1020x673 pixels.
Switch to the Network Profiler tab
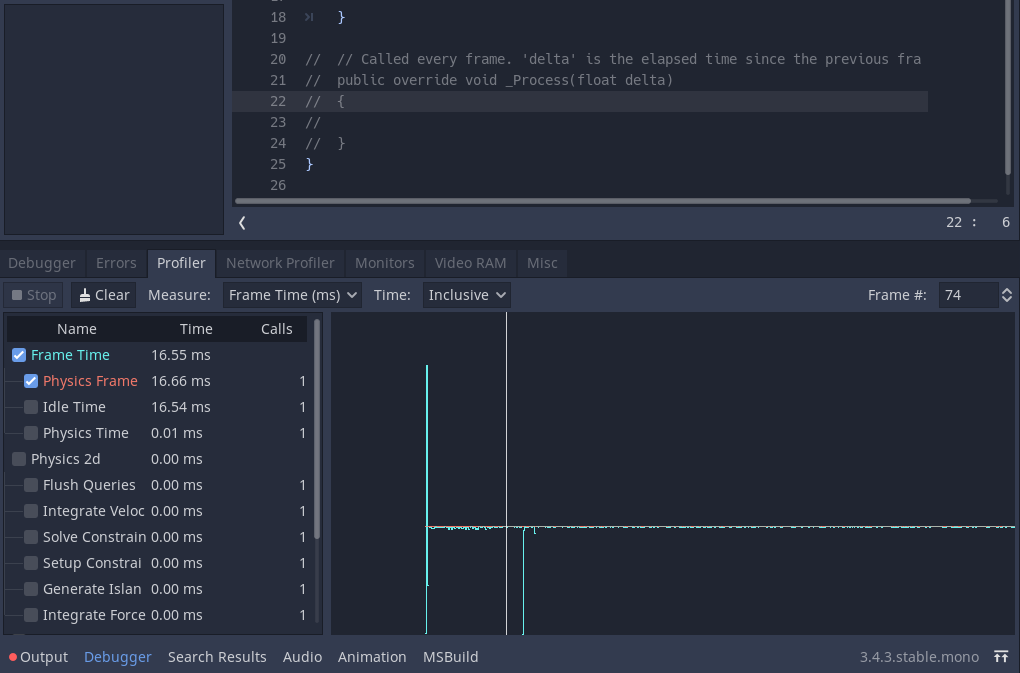point(280,263)
